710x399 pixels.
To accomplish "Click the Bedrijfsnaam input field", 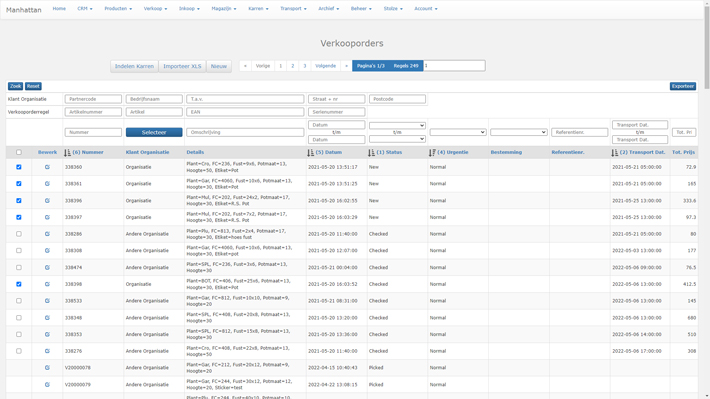I will point(154,99).
